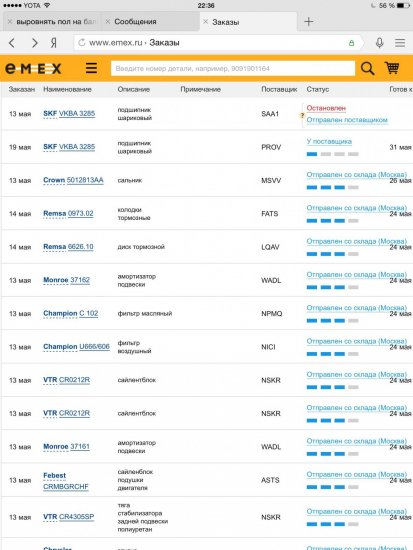Close the Сообщения tab
Viewport: 413px width, 550px height.
click(108, 22)
